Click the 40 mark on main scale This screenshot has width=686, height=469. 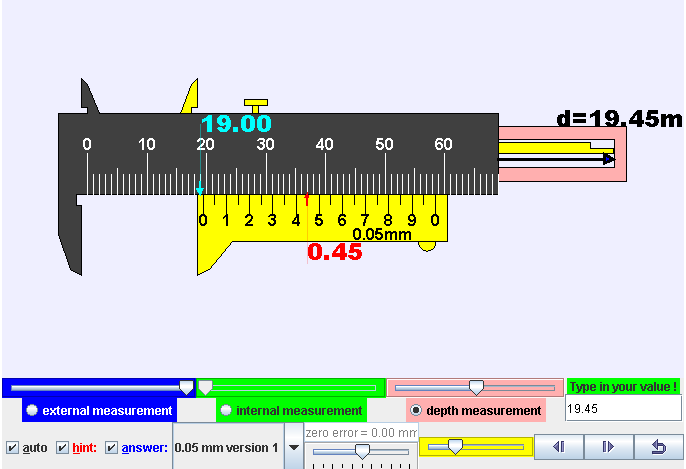click(325, 144)
